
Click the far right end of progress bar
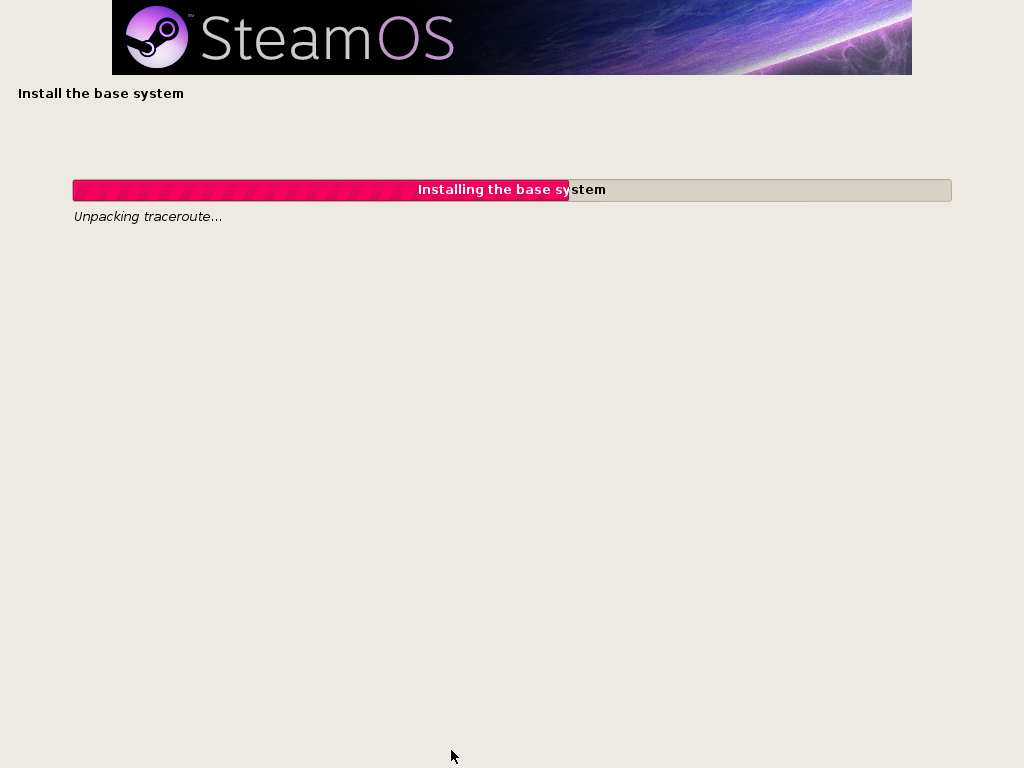coord(948,190)
